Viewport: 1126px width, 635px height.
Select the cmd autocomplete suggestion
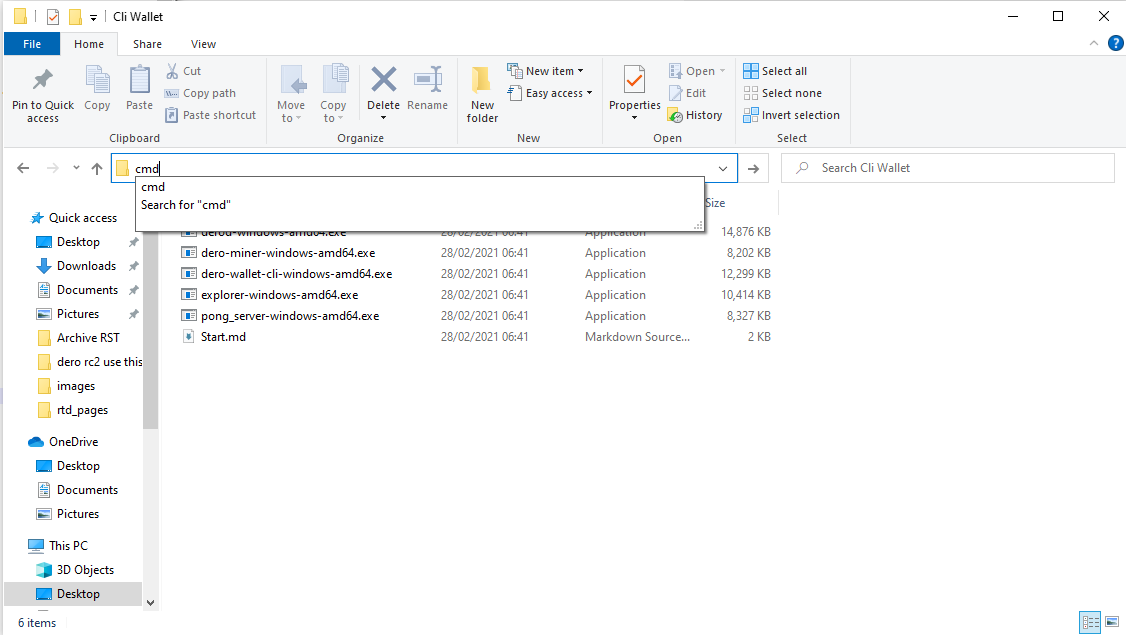click(420, 187)
